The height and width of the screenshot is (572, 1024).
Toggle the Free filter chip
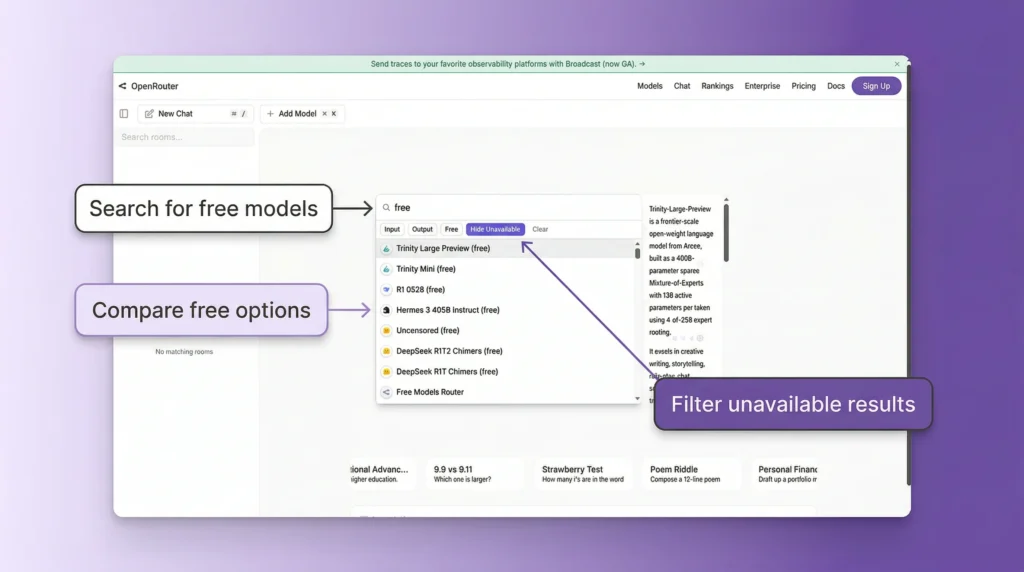coord(451,229)
